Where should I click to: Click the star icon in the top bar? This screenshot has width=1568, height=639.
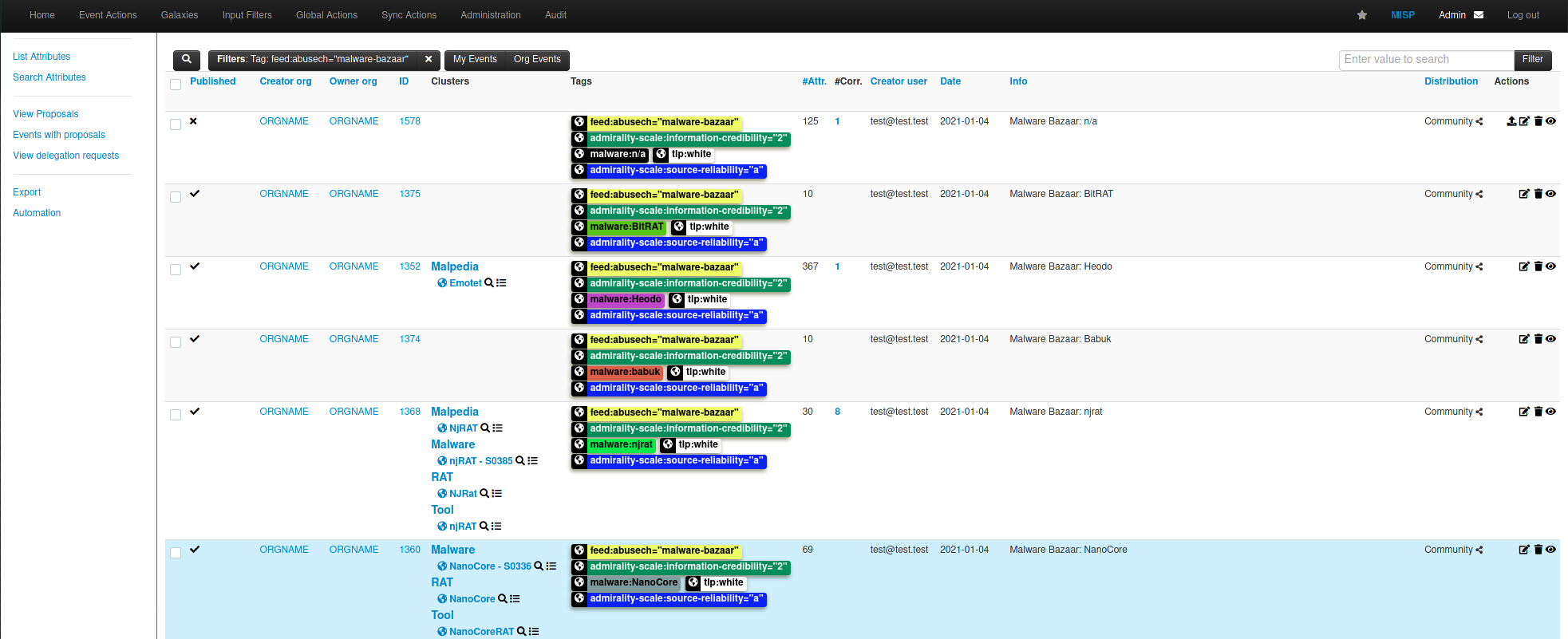[1362, 15]
